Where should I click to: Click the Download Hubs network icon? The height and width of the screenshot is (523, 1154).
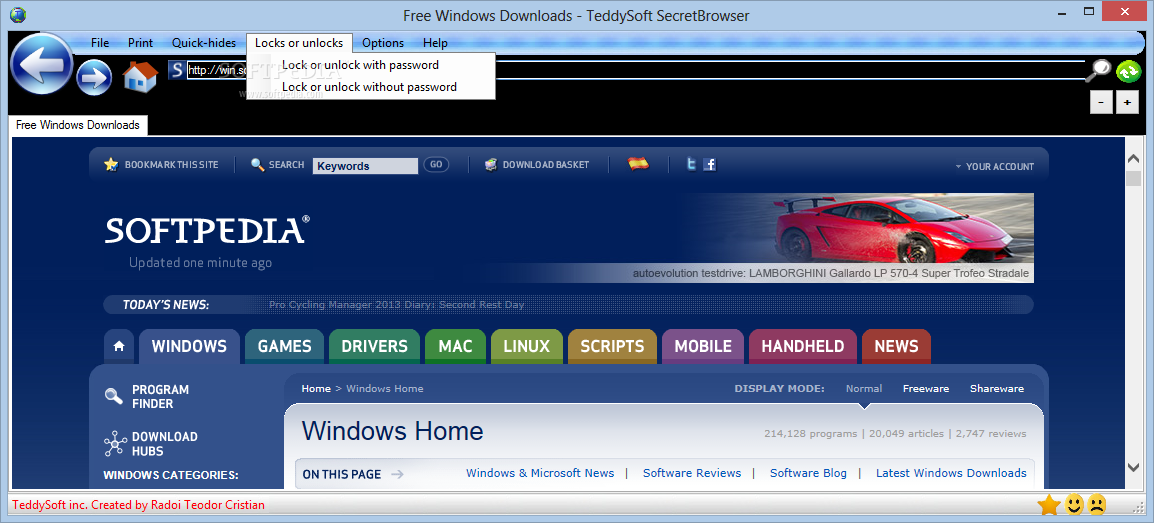[x=115, y=444]
